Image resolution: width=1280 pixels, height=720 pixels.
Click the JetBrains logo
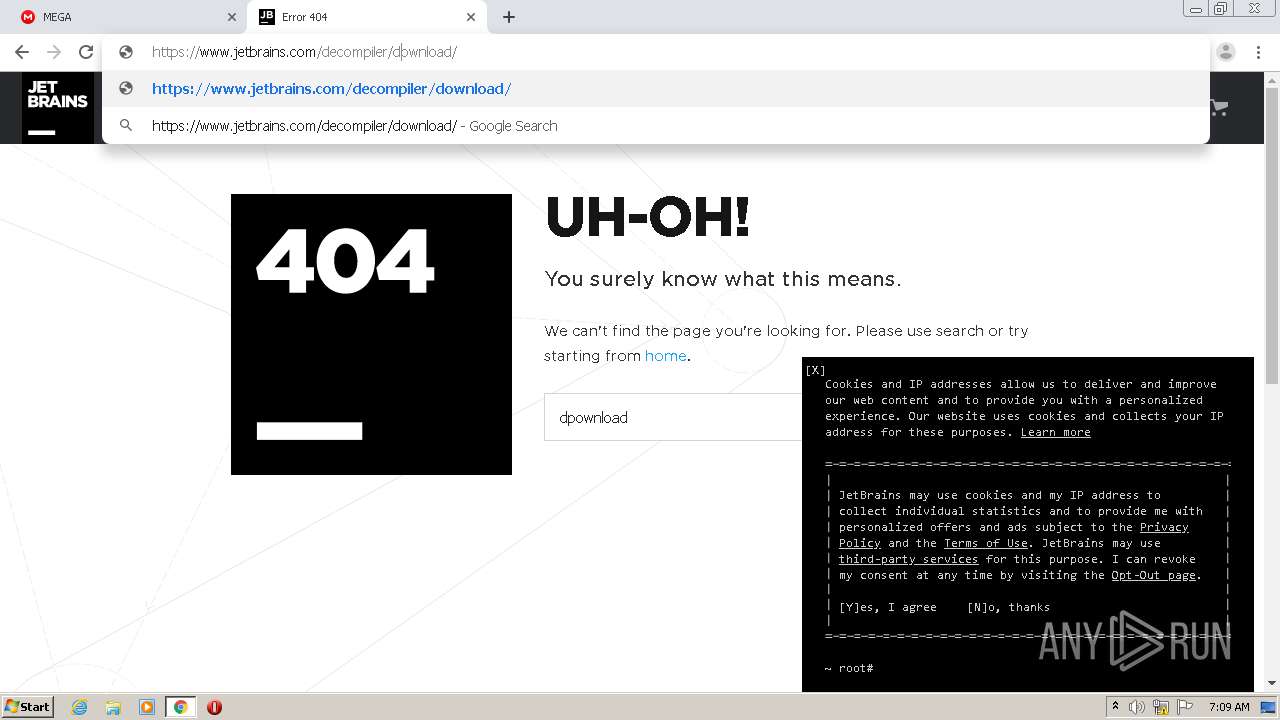click(57, 108)
